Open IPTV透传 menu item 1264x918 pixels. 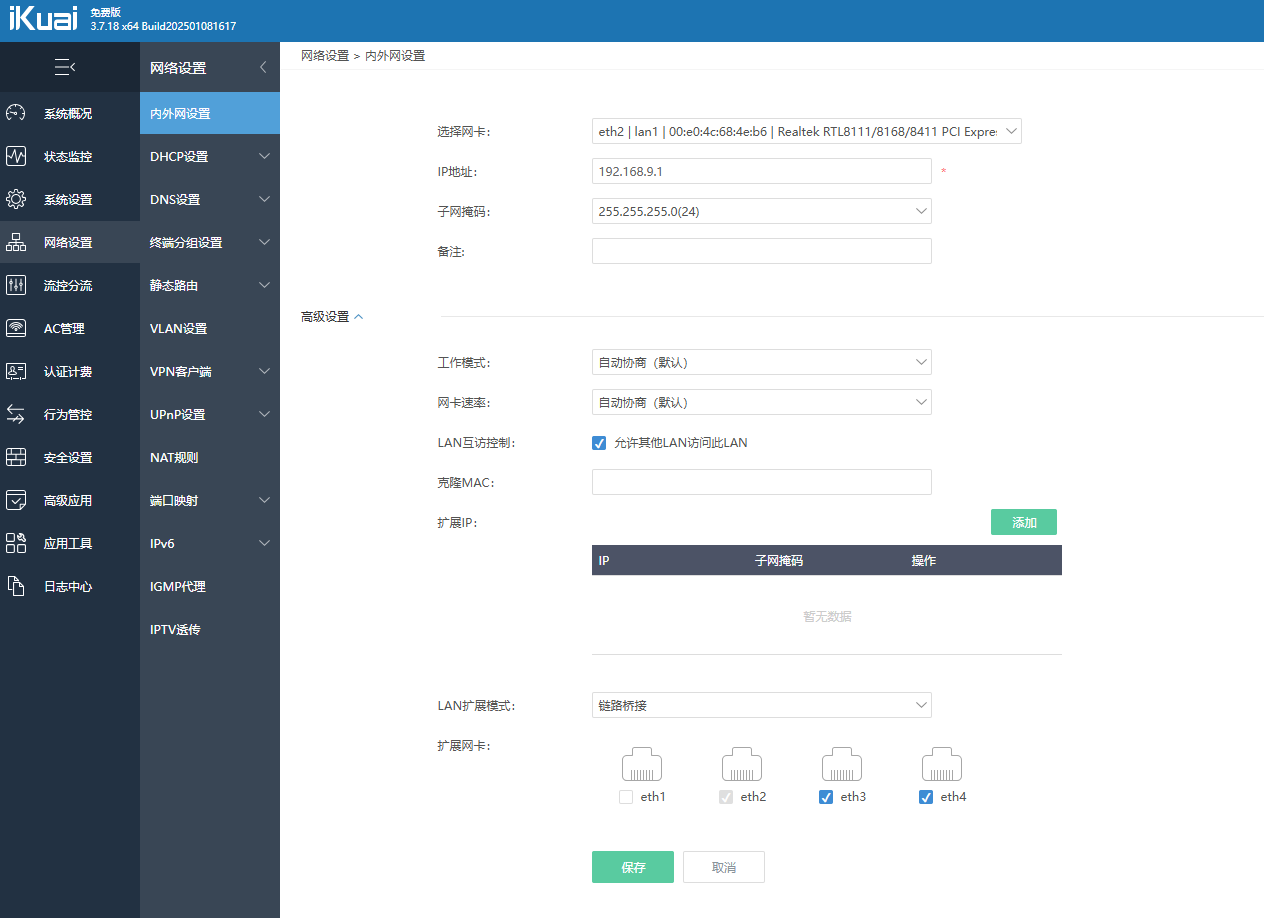click(210, 629)
